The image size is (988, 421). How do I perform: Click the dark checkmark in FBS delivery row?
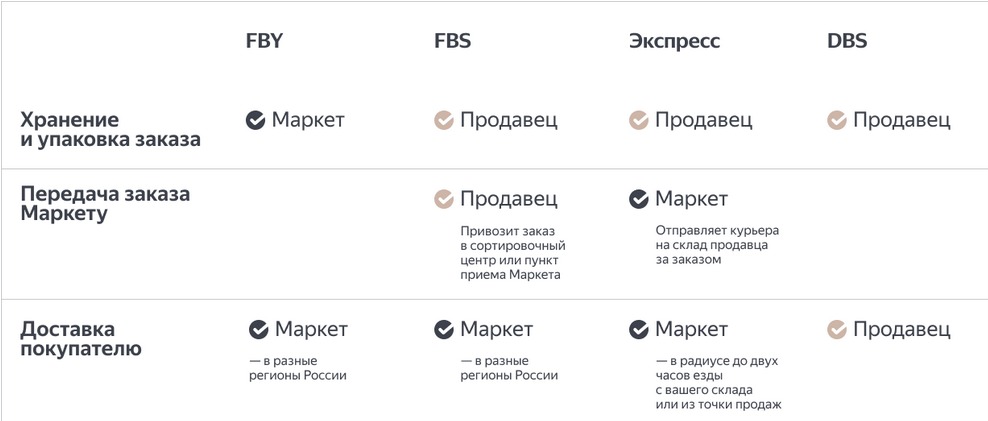pos(444,329)
